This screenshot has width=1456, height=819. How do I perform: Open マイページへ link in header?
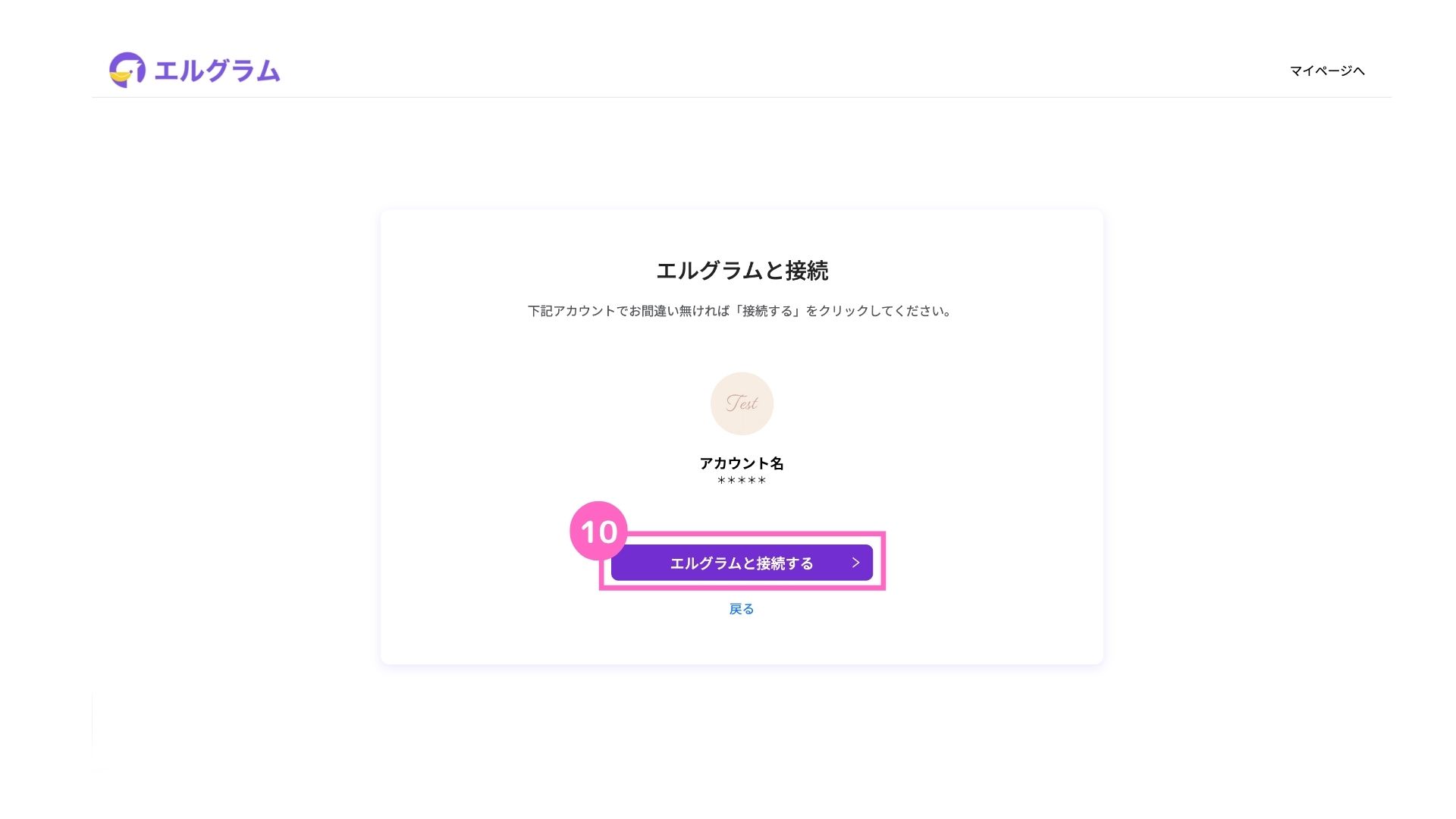pos(1326,71)
